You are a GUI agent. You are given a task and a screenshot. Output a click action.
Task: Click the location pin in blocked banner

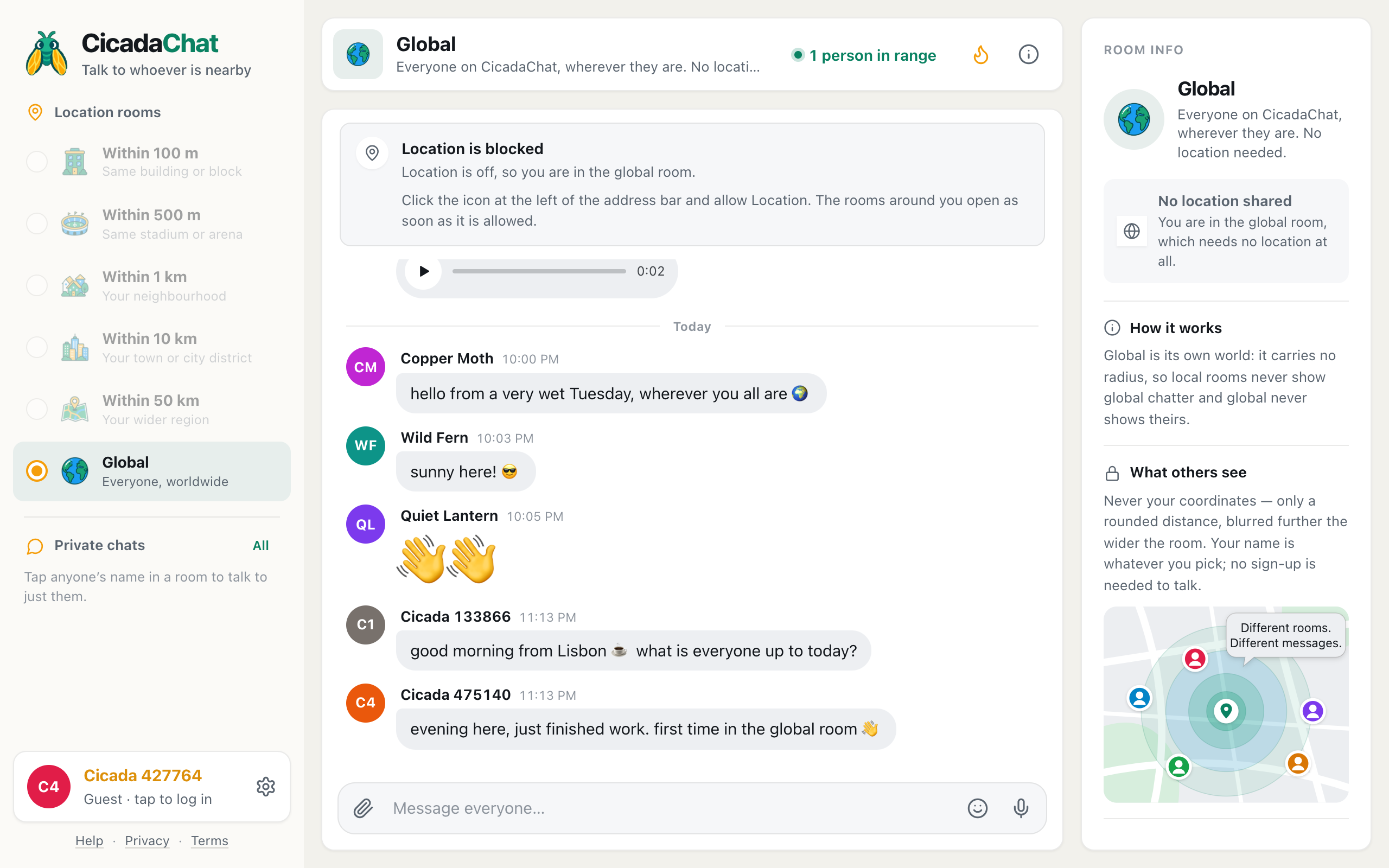[372, 152]
